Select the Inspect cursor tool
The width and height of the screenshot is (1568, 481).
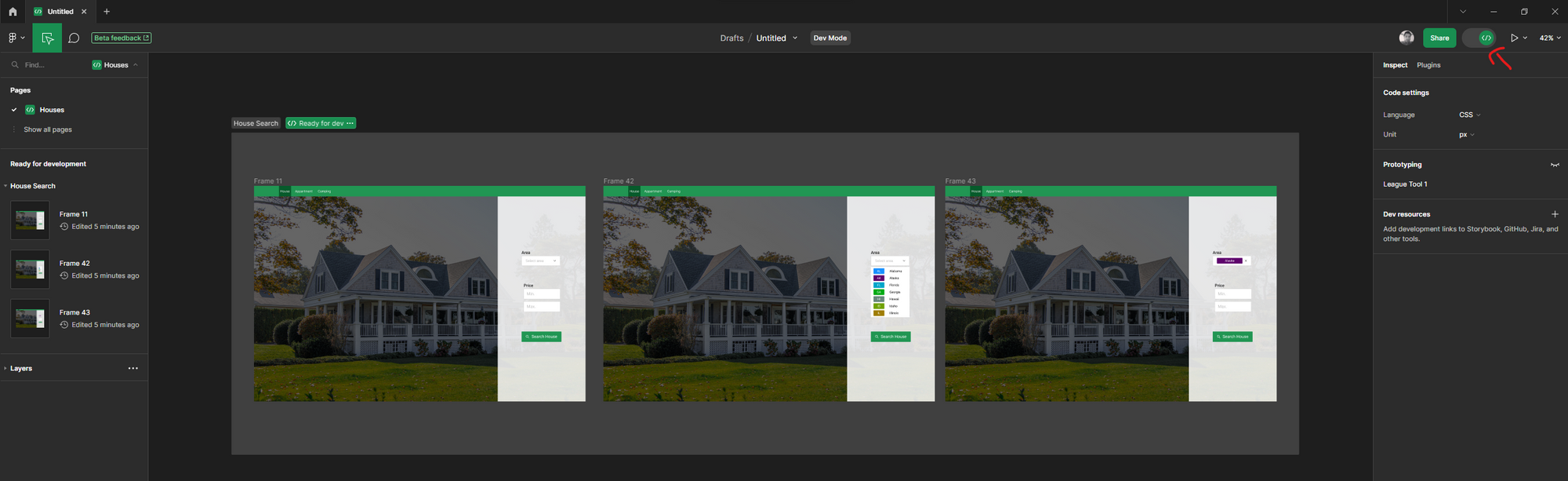pyautogui.click(x=47, y=38)
